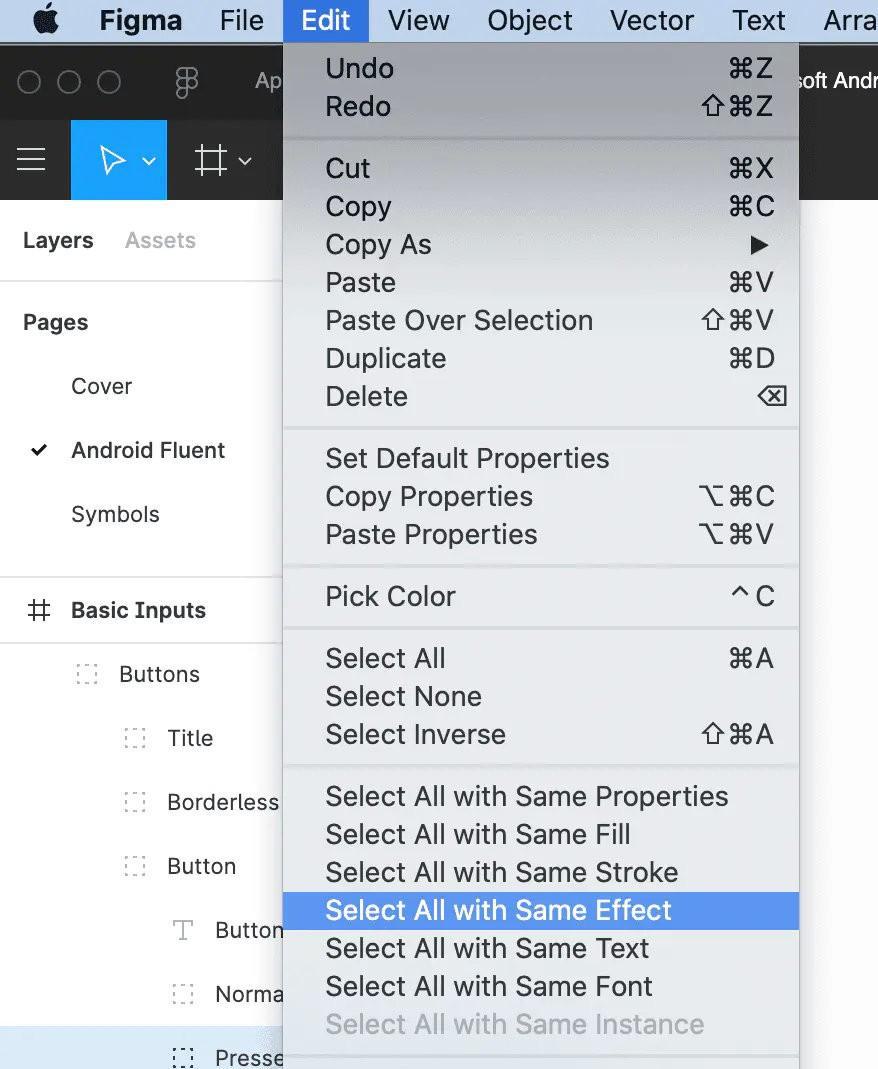
Task: Choose Paste Over Selection
Action: pyautogui.click(x=541, y=320)
